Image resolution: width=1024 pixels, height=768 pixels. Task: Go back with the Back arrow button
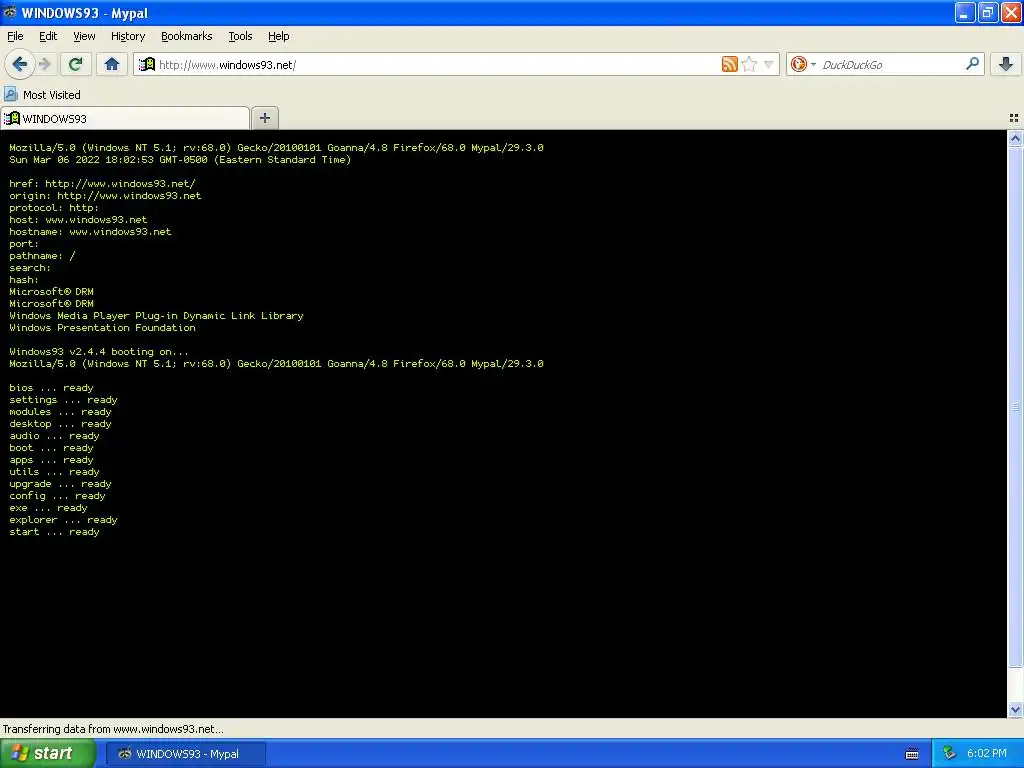(19, 64)
